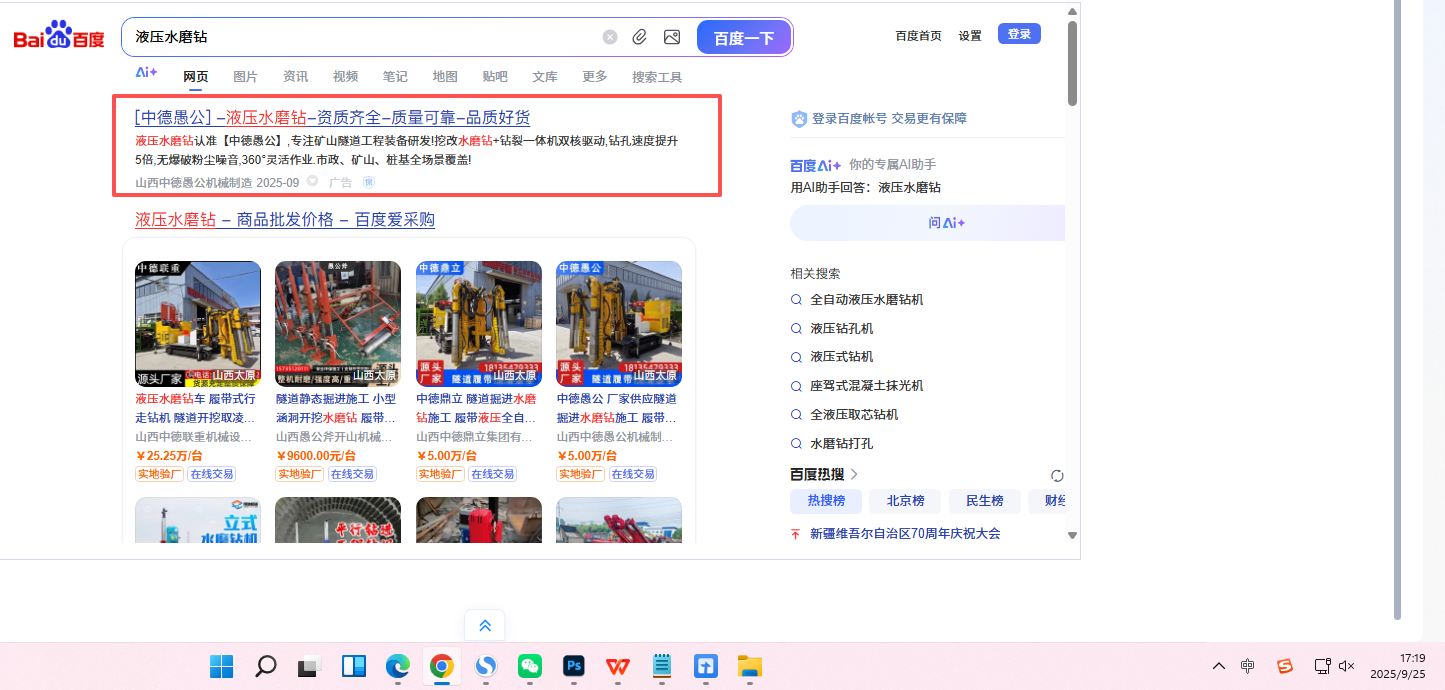Refresh the Baidu hot search list
This screenshot has width=1445, height=690.
pyautogui.click(x=1057, y=475)
